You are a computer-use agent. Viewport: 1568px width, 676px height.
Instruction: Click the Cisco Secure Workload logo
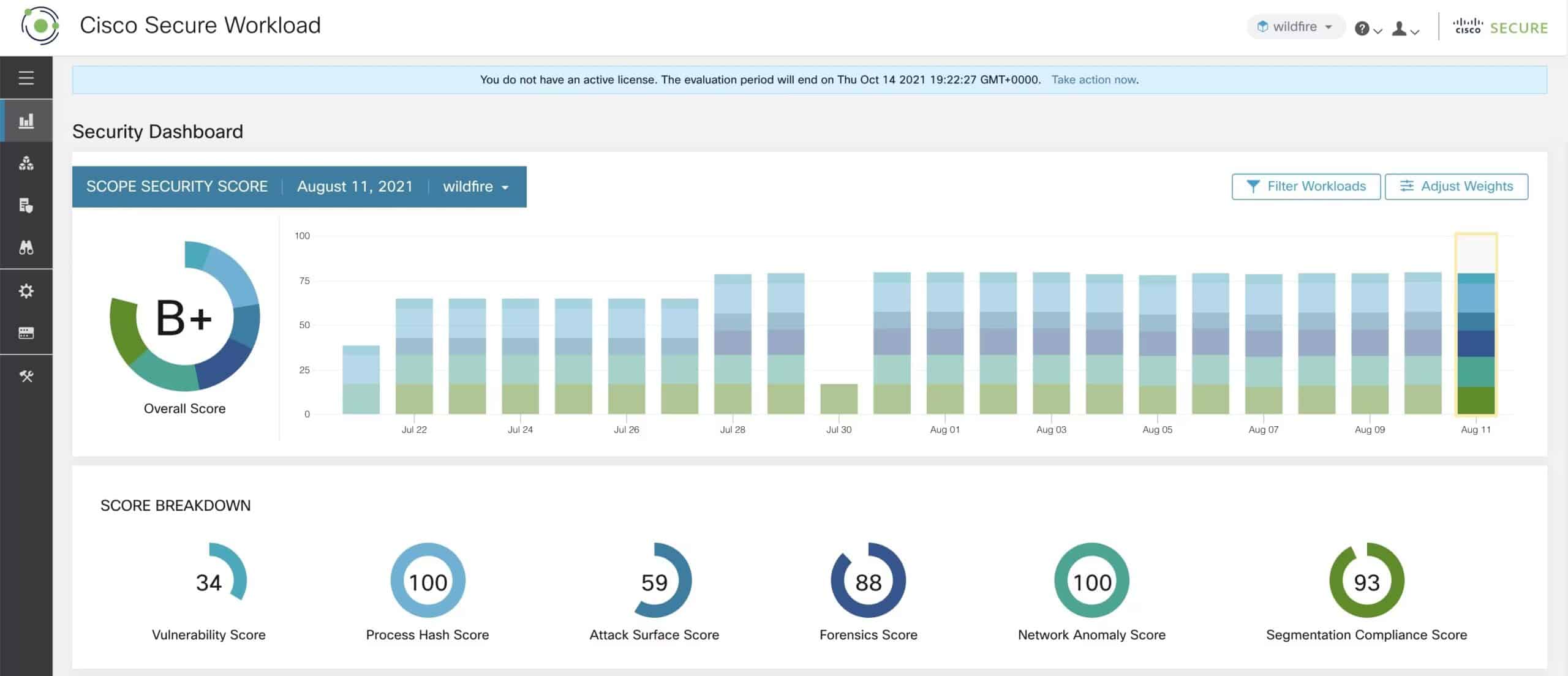pos(40,26)
